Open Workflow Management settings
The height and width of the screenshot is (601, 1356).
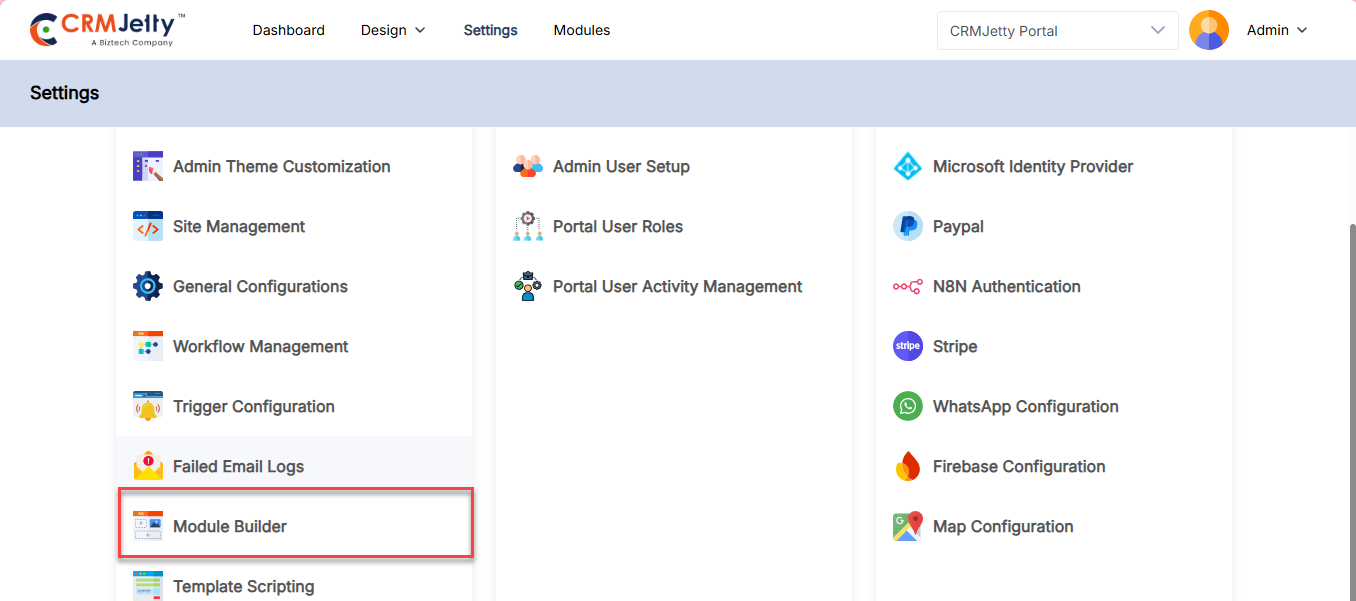[260, 347]
